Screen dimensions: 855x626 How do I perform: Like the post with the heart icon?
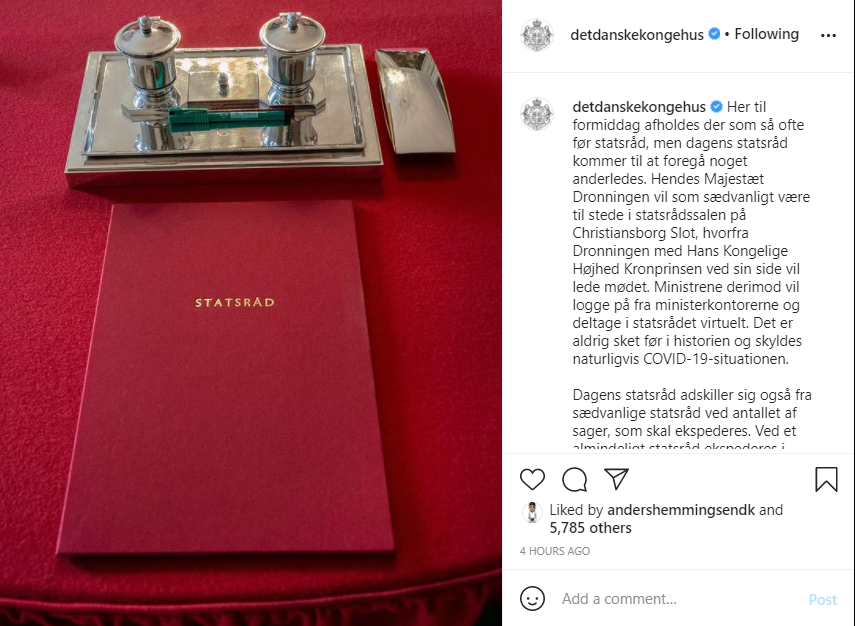[x=532, y=479]
